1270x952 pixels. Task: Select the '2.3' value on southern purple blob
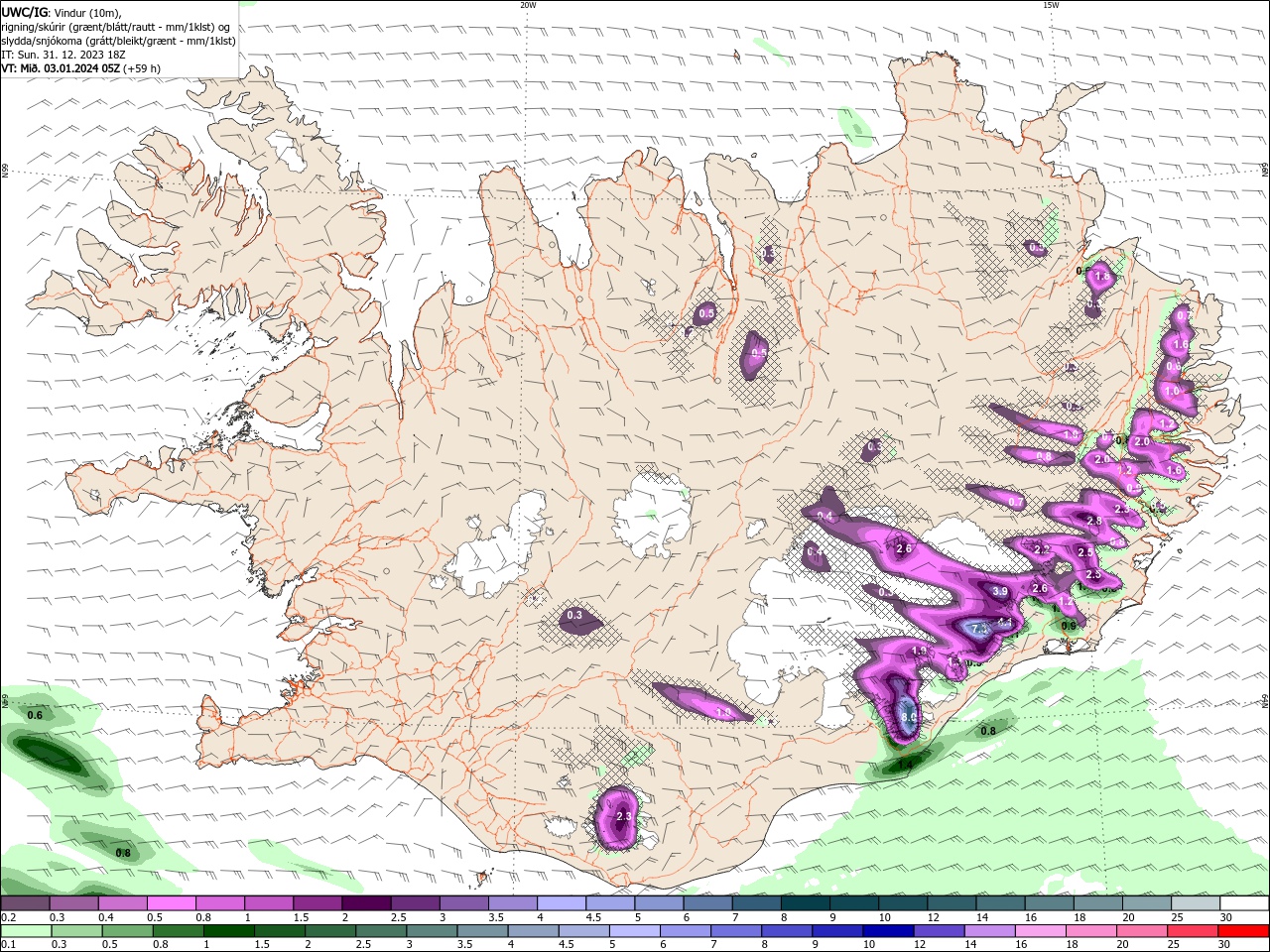pos(623,817)
